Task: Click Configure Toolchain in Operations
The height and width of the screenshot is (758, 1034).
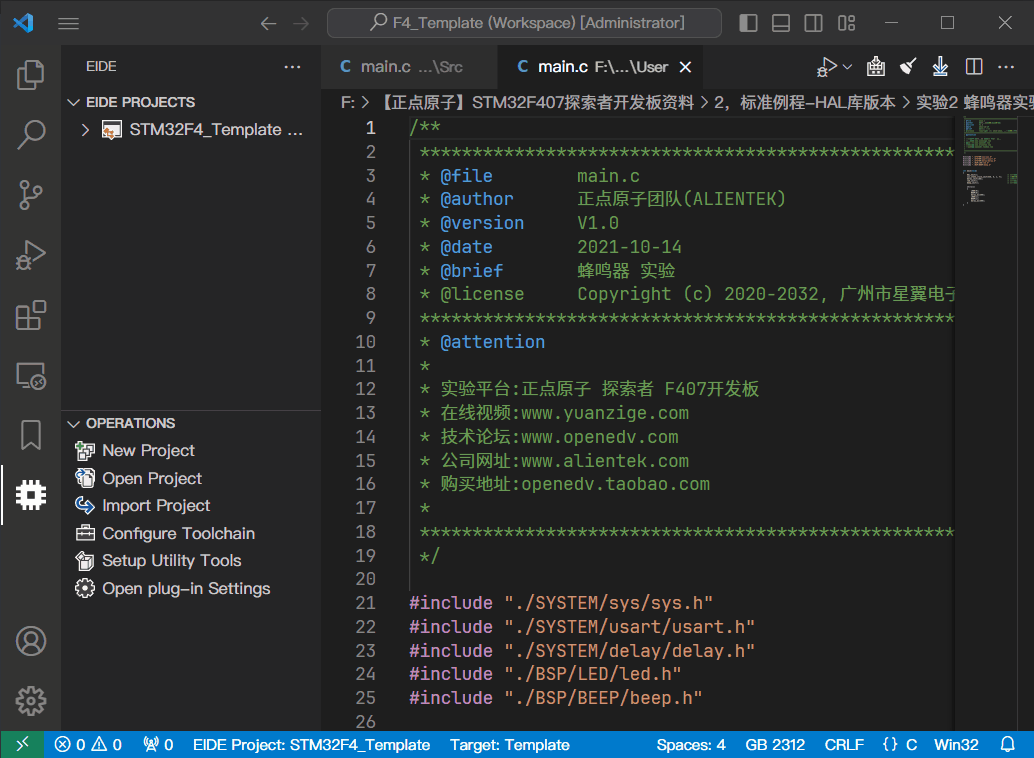Action: (x=177, y=534)
